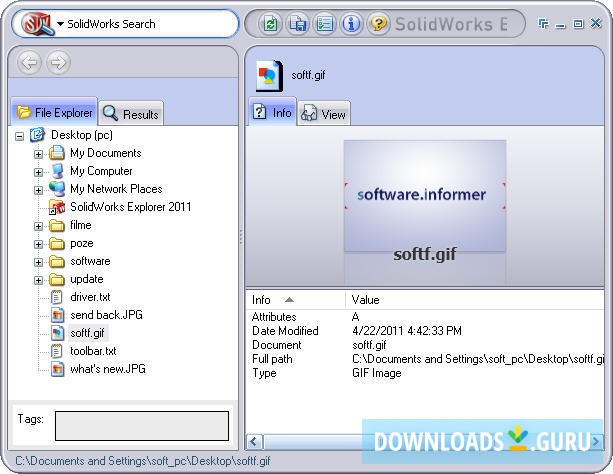Switch to the File Explorer tab

pyautogui.click(x=54, y=113)
